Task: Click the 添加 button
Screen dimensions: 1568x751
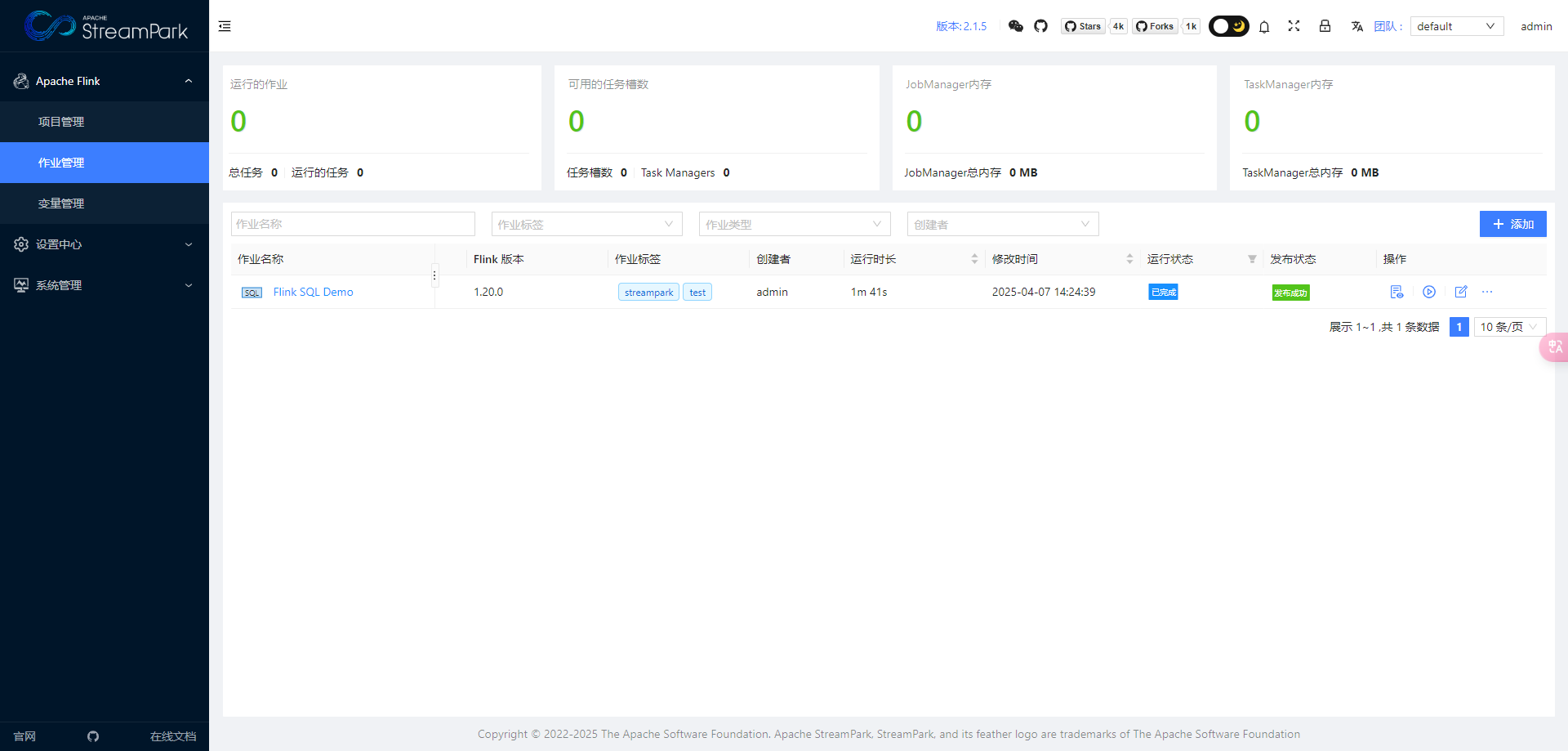Action: [1512, 224]
